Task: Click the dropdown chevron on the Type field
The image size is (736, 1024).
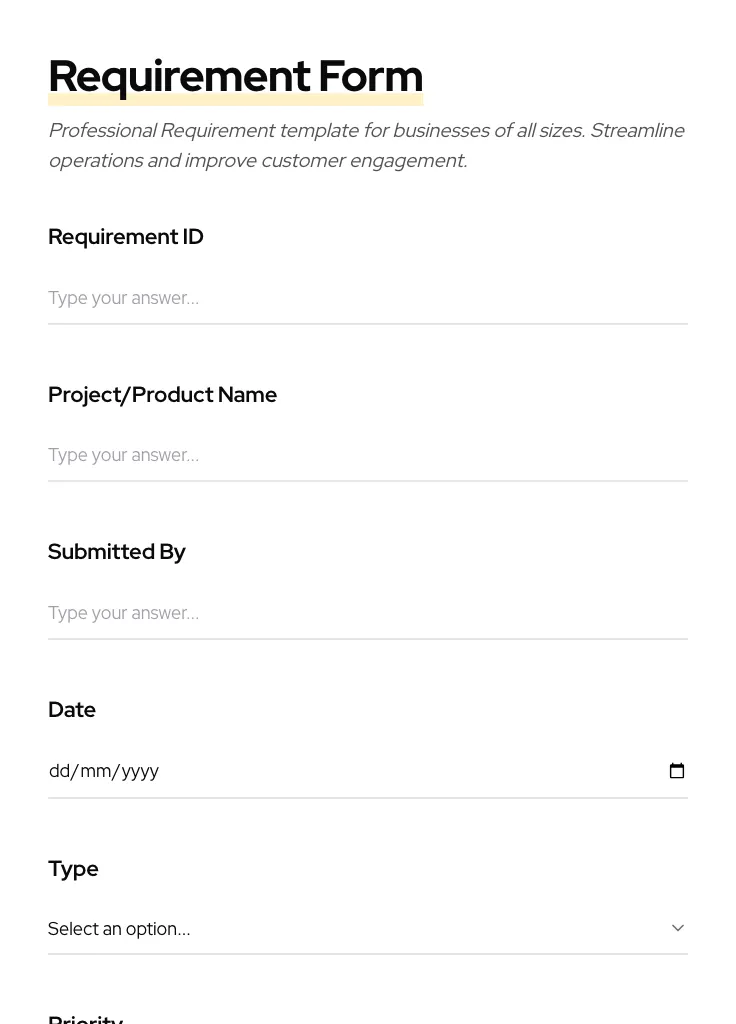Action: click(678, 928)
